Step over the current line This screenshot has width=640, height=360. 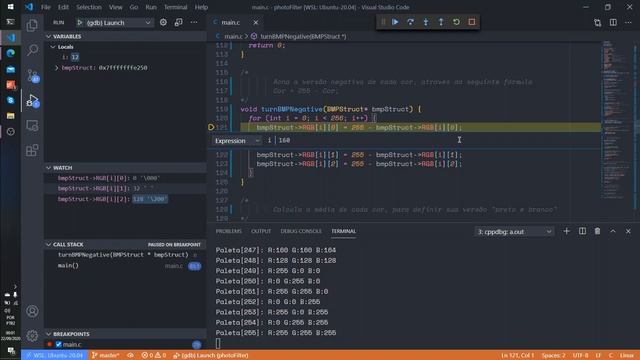[x=410, y=22]
